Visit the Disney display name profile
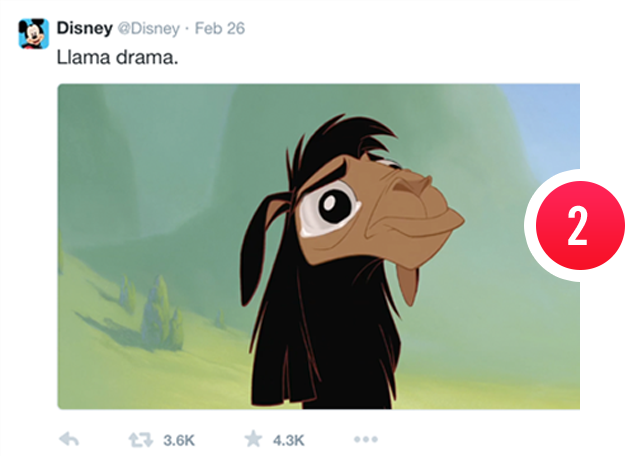This screenshot has width=638, height=456. [85, 28]
